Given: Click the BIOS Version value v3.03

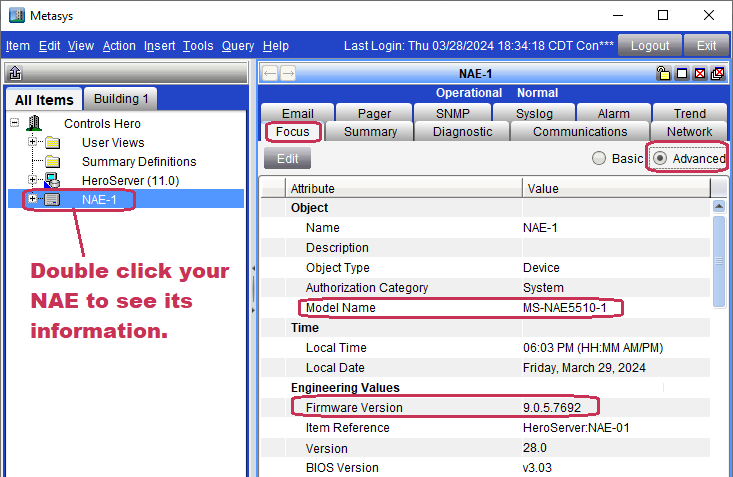Looking at the screenshot, I should pyautogui.click(x=537, y=468).
